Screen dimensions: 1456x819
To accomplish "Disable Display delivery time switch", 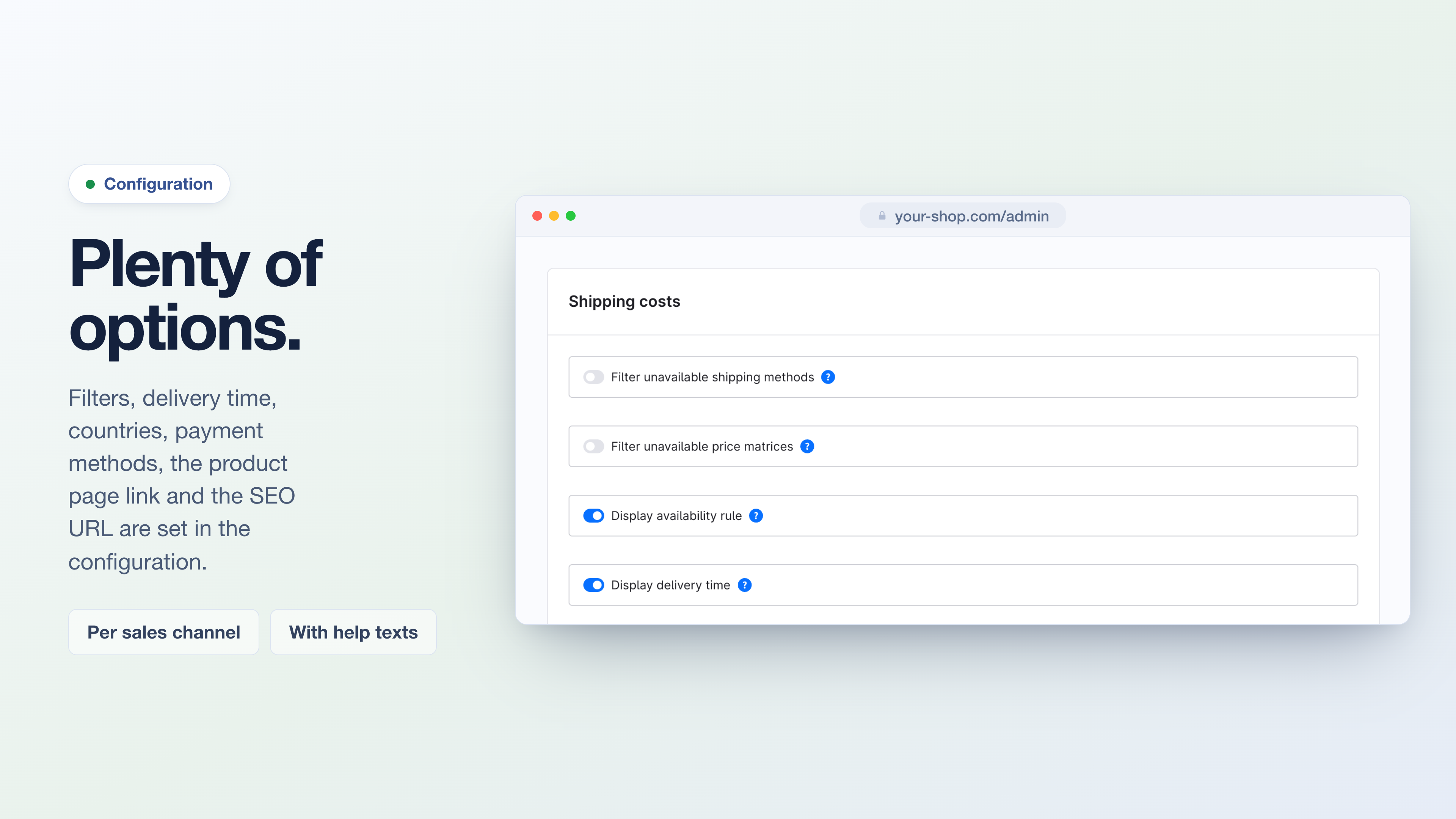I will (x=593, y=585).
